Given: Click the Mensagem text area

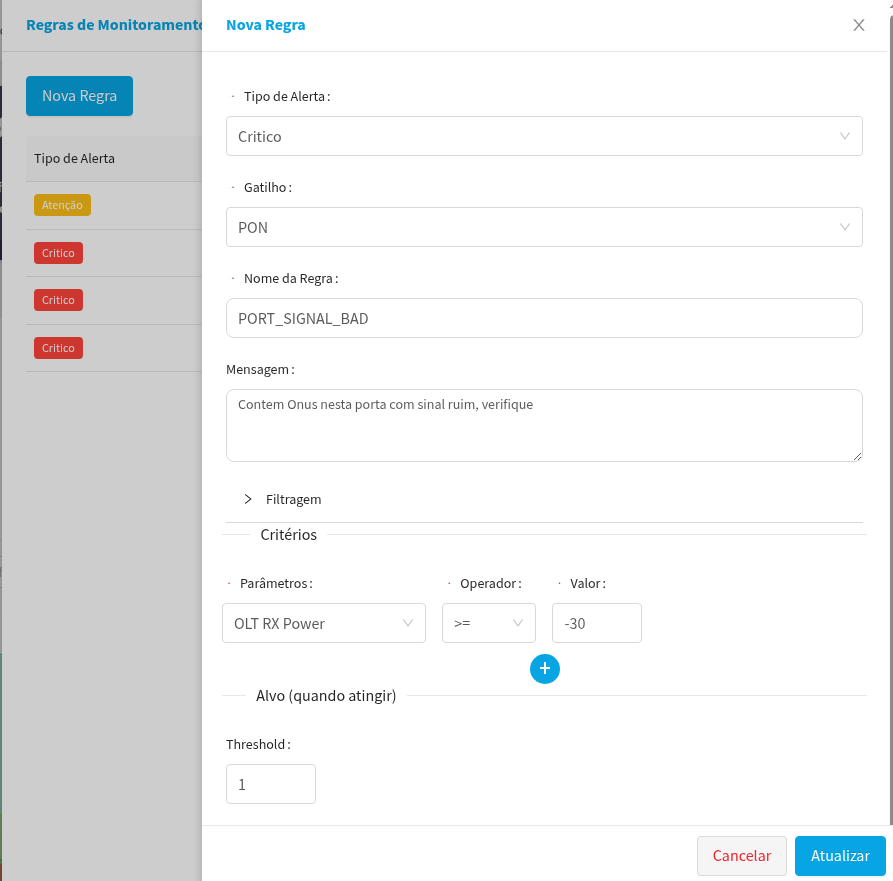Looking at the screenshot, I should (x=544, y=425).
